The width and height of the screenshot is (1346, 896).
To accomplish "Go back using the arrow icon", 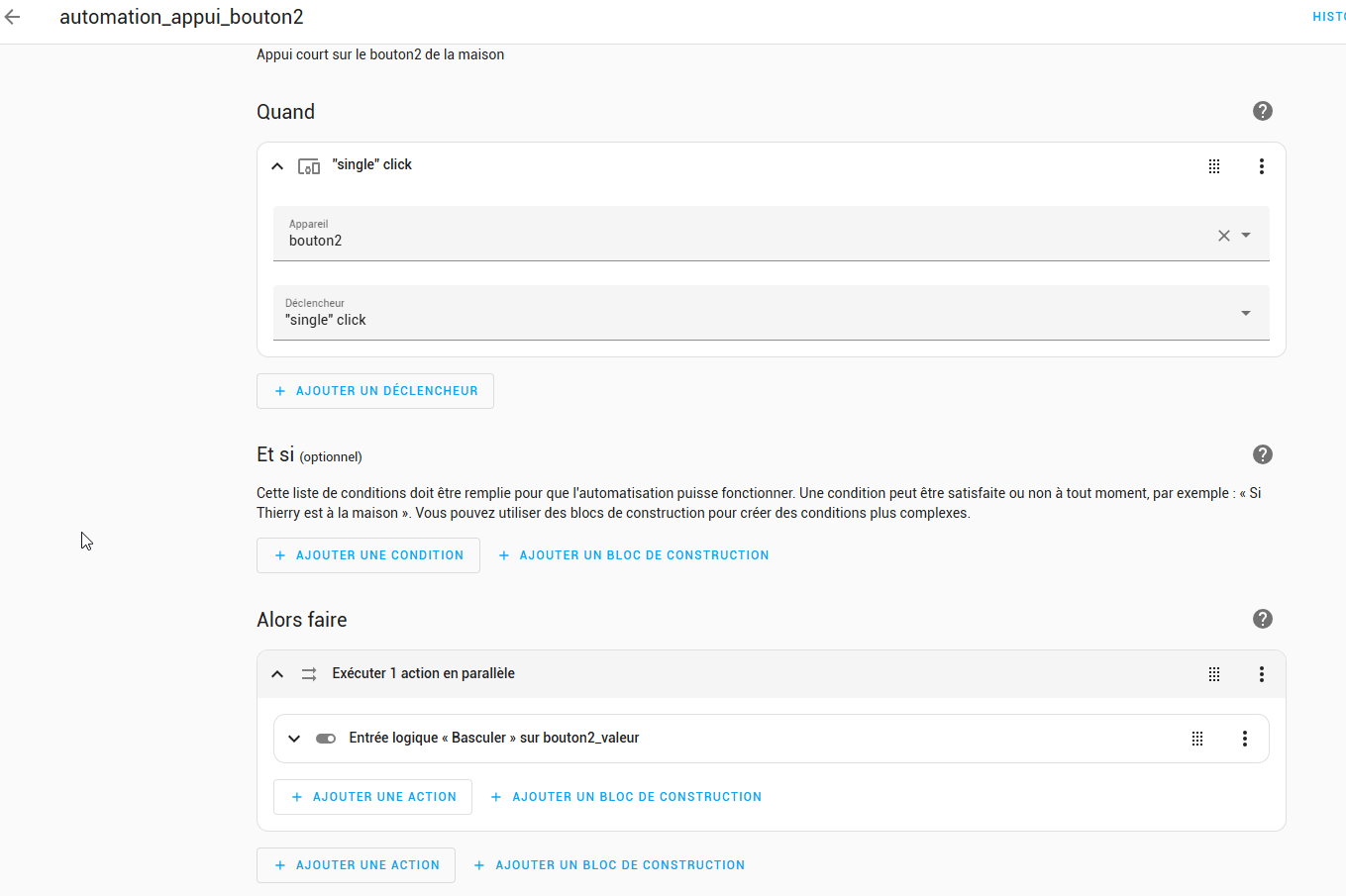I will point(12,17).
